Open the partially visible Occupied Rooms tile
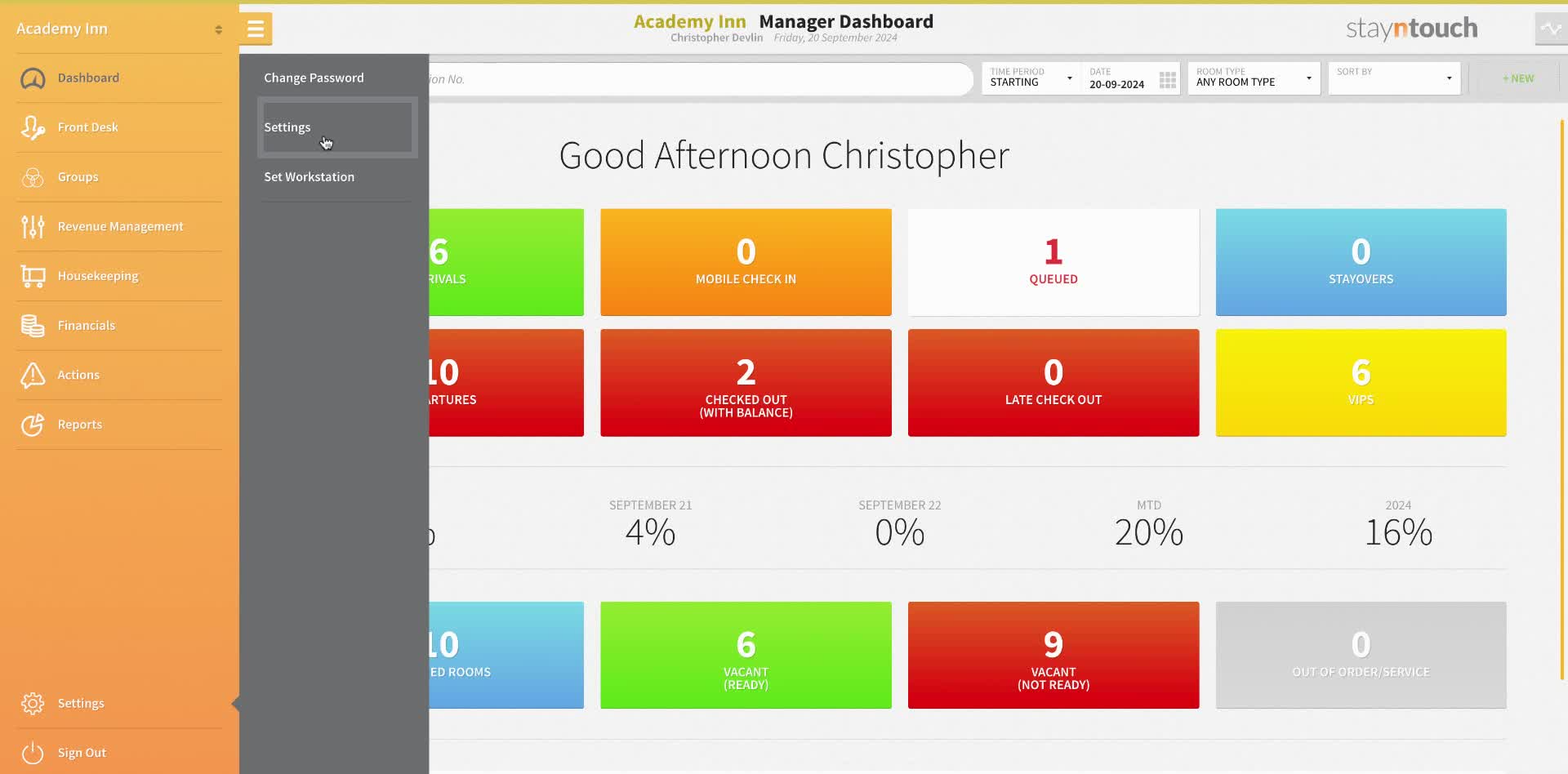1568x774 pixels. click(x=506, y=655)
